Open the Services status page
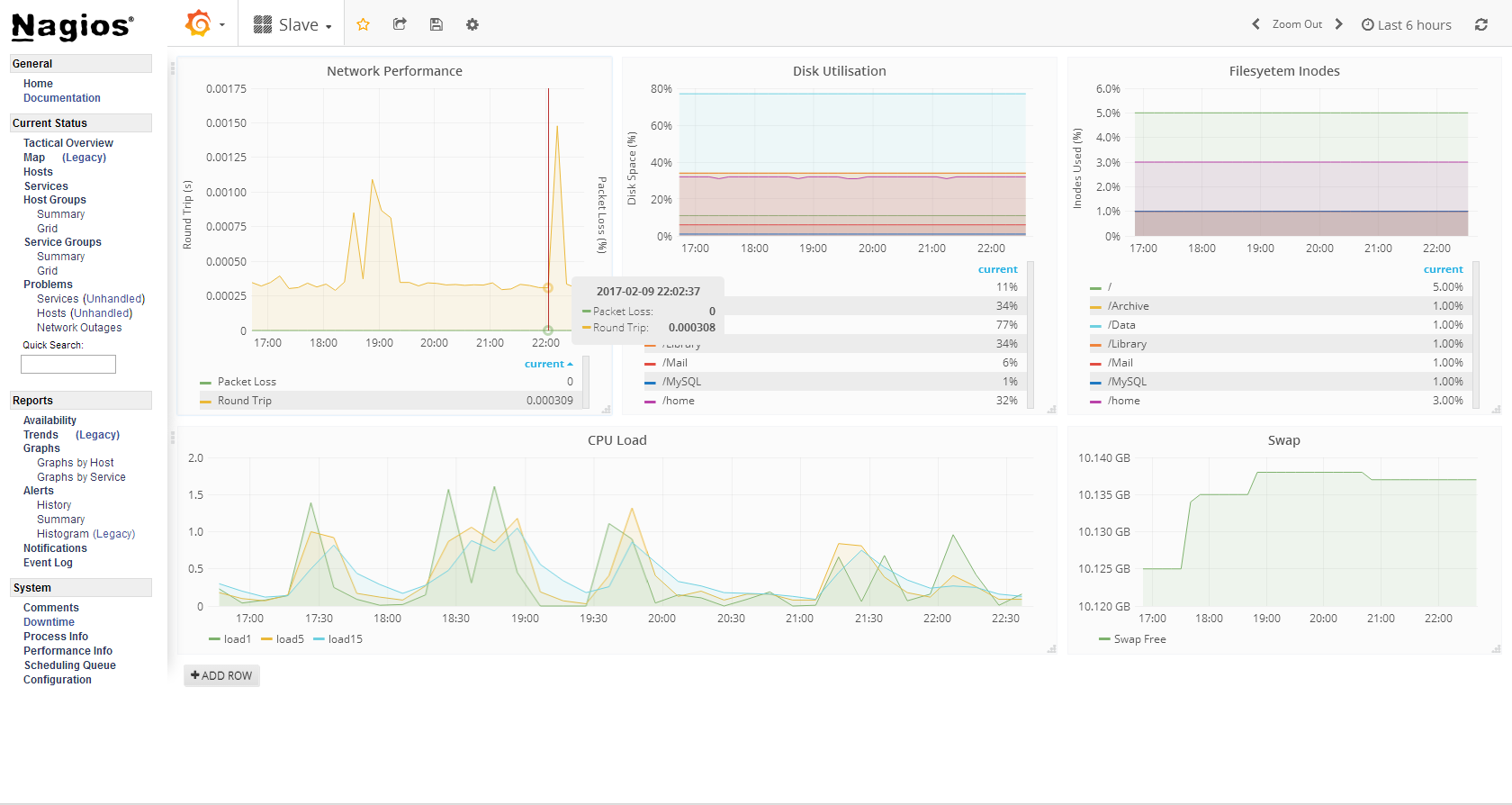The image size is (1512, 805). tap(46, 186)
